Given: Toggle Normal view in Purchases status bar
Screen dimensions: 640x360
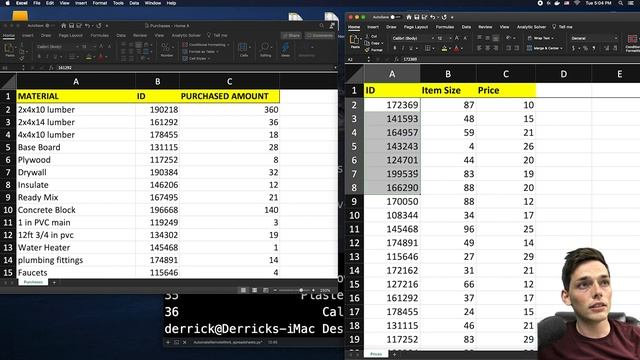Looking at the screenshot, I should (x=243, y=290).
